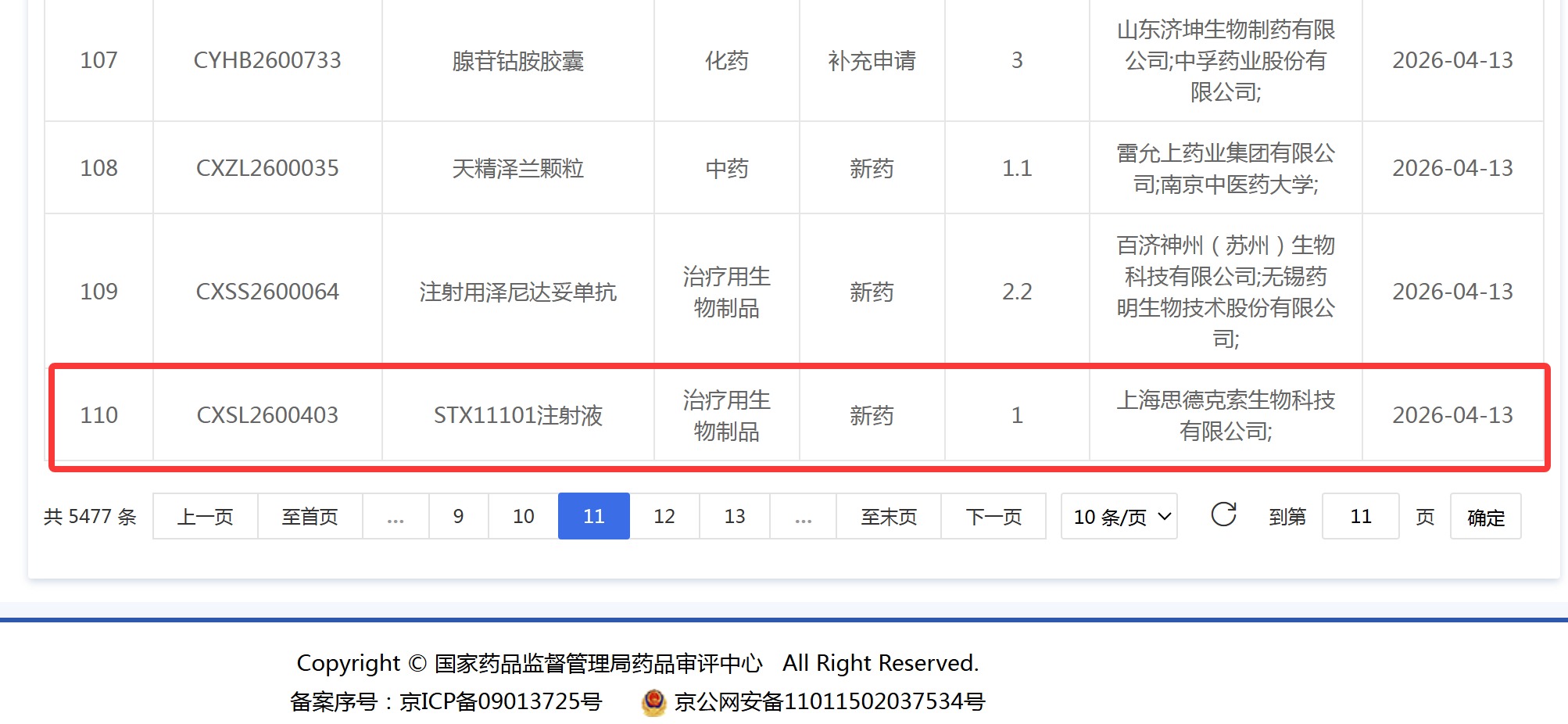The width and height of the screenshot is (1568, 724).
Task: Jump to last page via 至末页
Action: (x=889, y=516)
